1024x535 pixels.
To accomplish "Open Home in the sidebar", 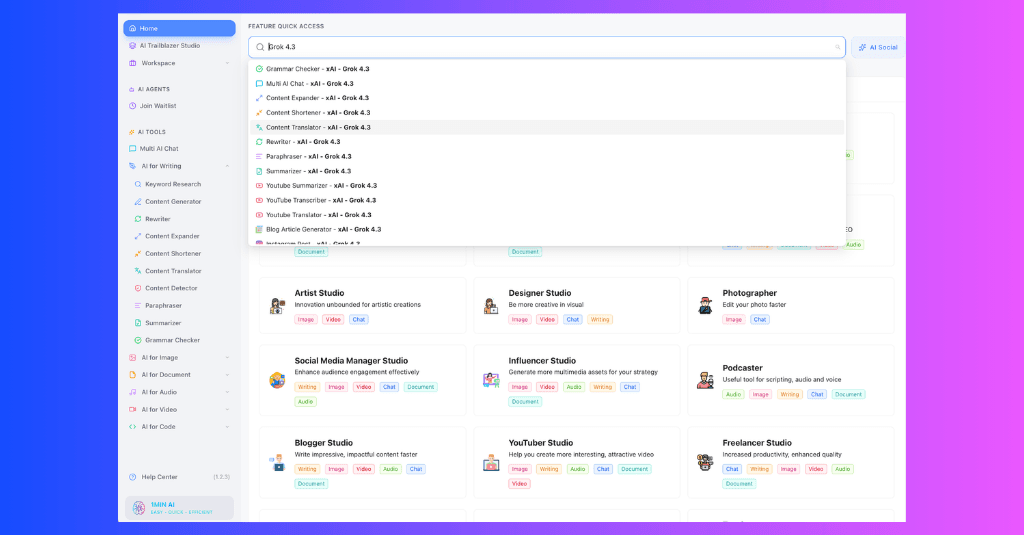I will [x=179, y=28].
